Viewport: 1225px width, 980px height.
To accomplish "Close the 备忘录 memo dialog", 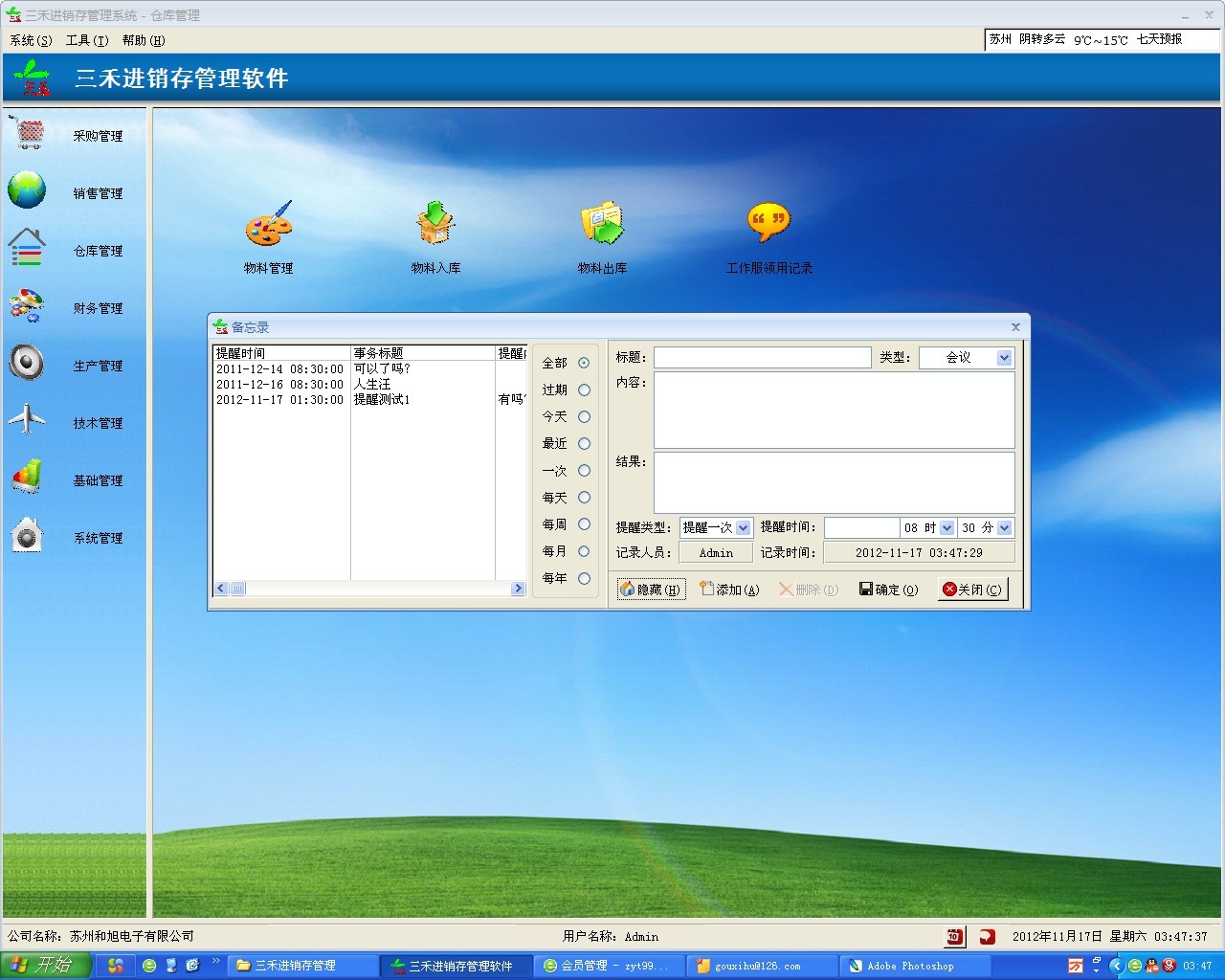I will coord(1015,327).
